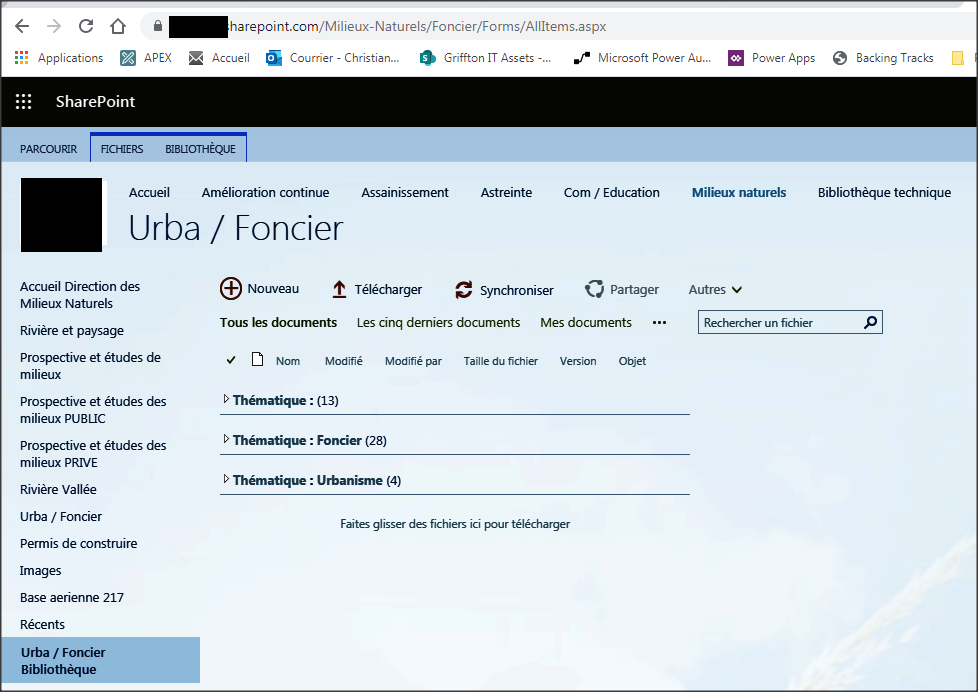The height and width of the screenshot is (692, 978).
Task: Go back with the browser back arrow
Action: 22,26
